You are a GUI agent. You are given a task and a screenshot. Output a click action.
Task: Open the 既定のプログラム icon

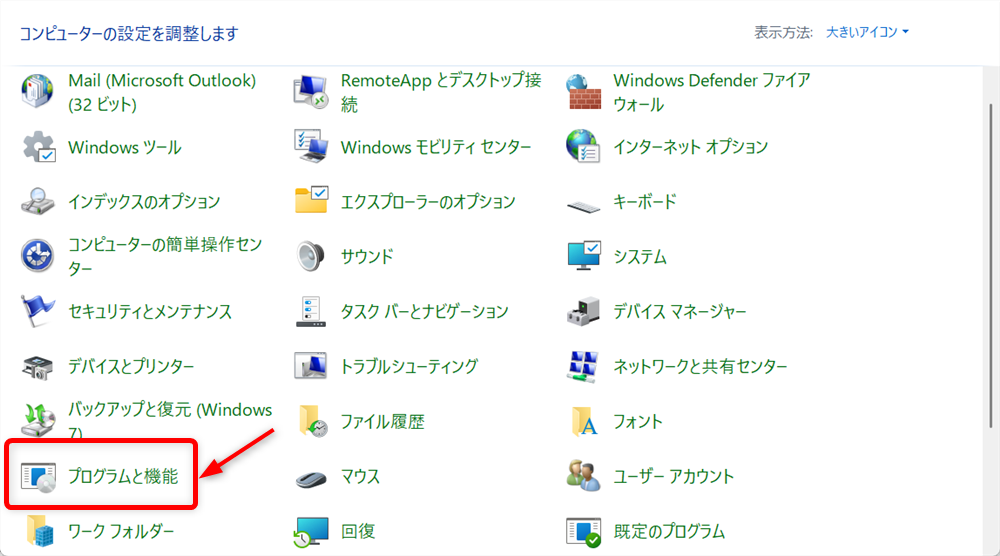tap(584, 532)
